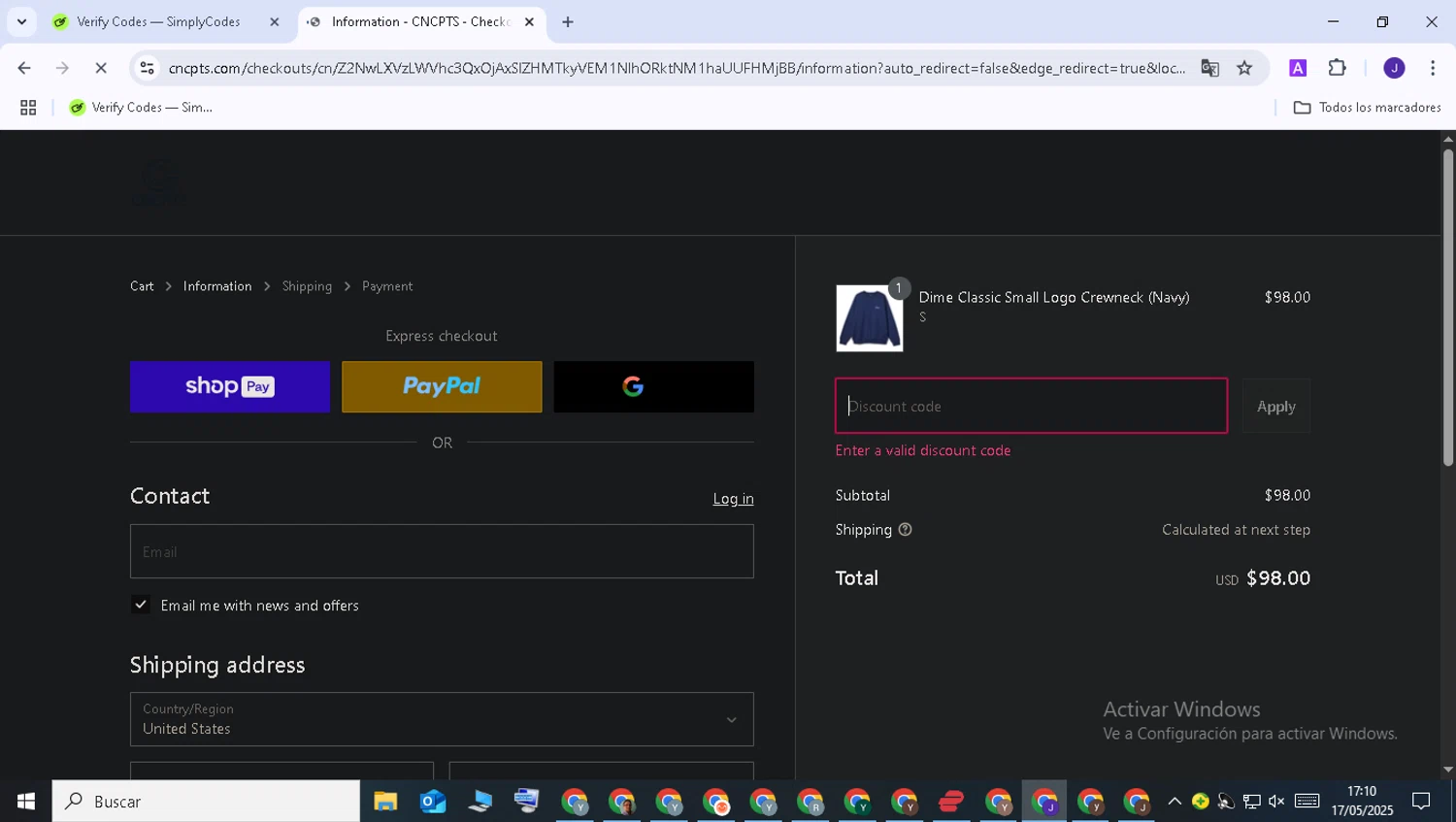Focus the Email input field

pyautogui.click(x=442, y=551)
